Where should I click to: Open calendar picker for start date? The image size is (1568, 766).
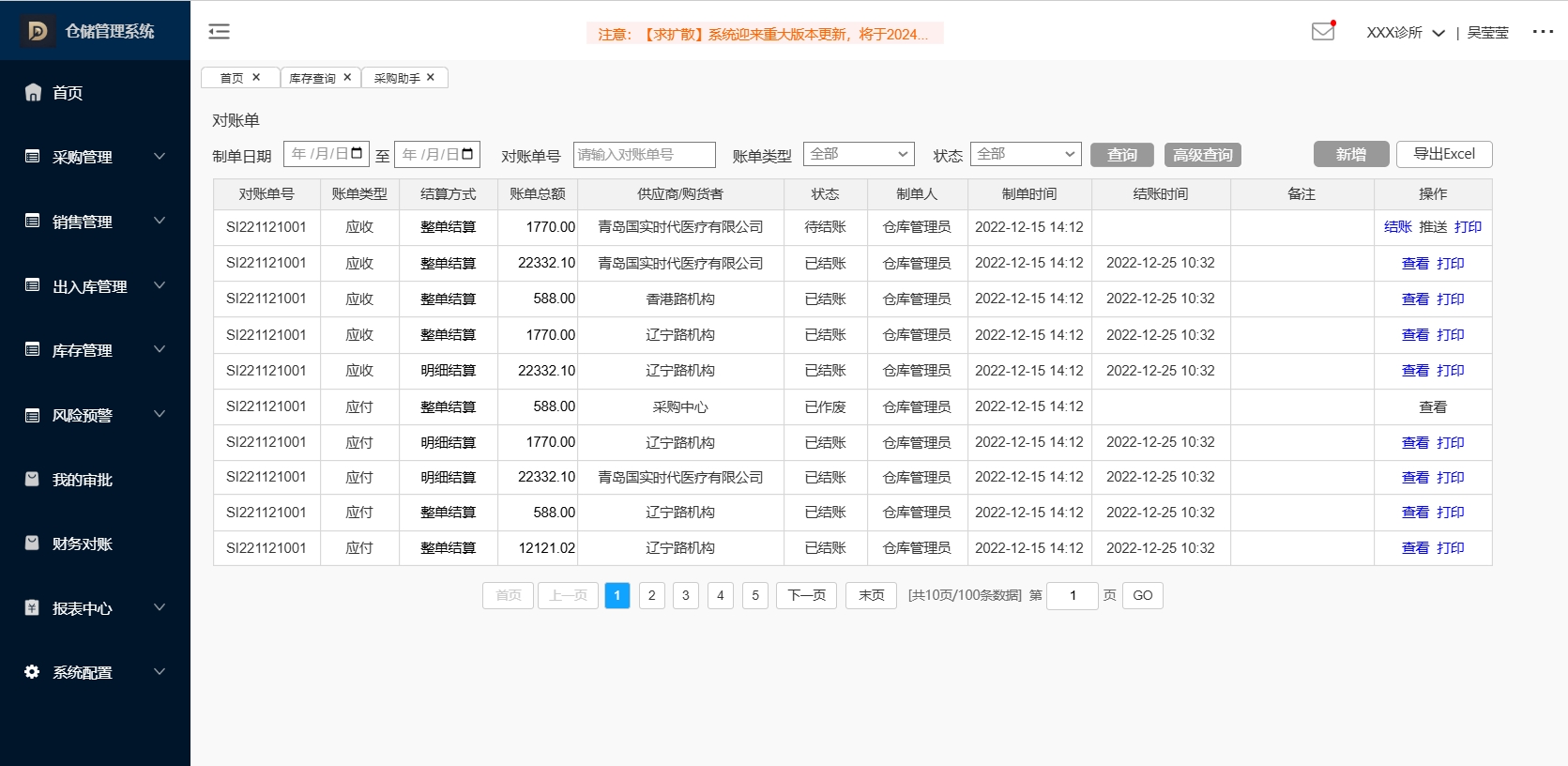tap(357, 153)
